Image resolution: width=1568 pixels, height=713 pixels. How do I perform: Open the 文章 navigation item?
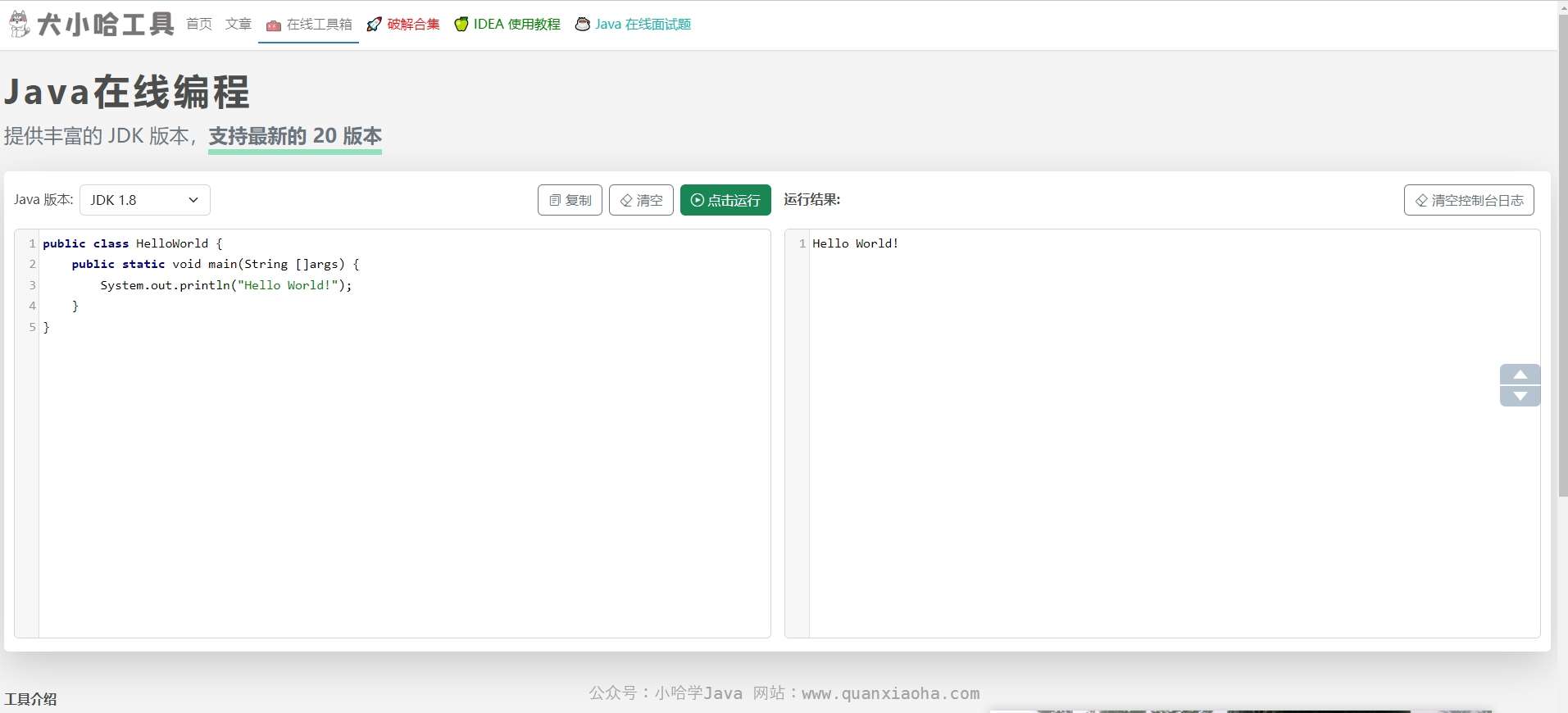click(239, 24)
